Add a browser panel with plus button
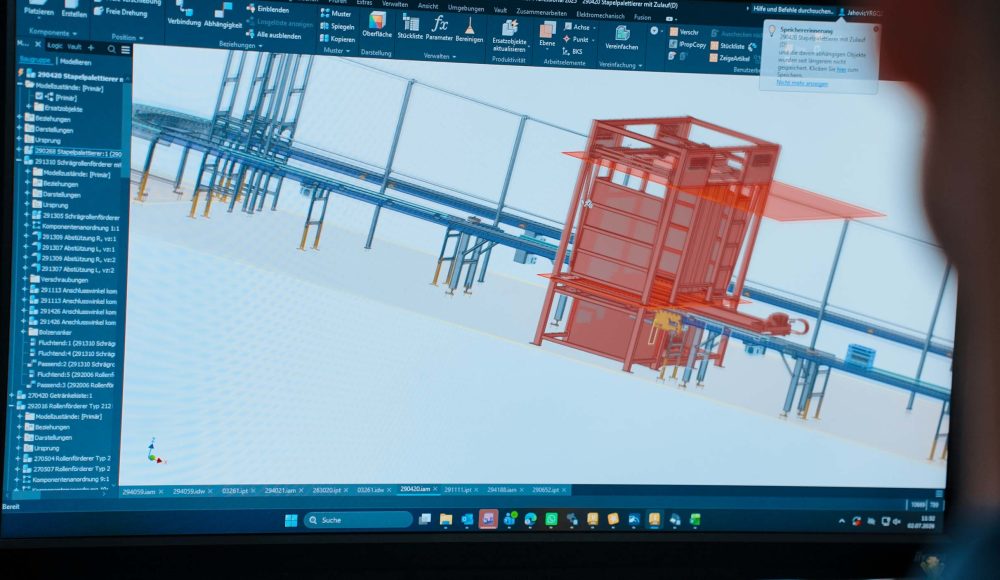This screenshot has height=580, width=1000. (91, 48)
